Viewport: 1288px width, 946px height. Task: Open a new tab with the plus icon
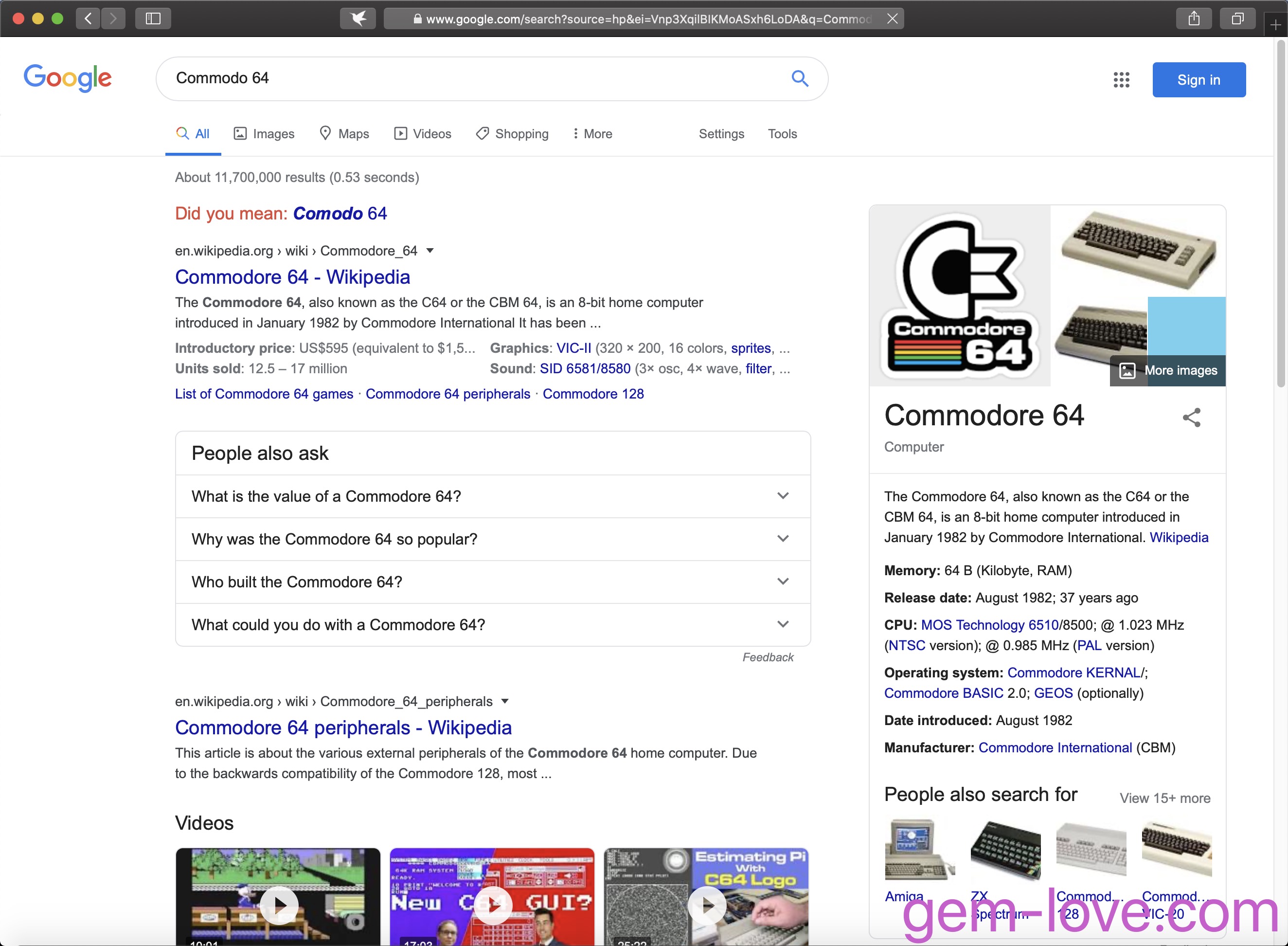pyautogui.click(x=1275, y=25)
